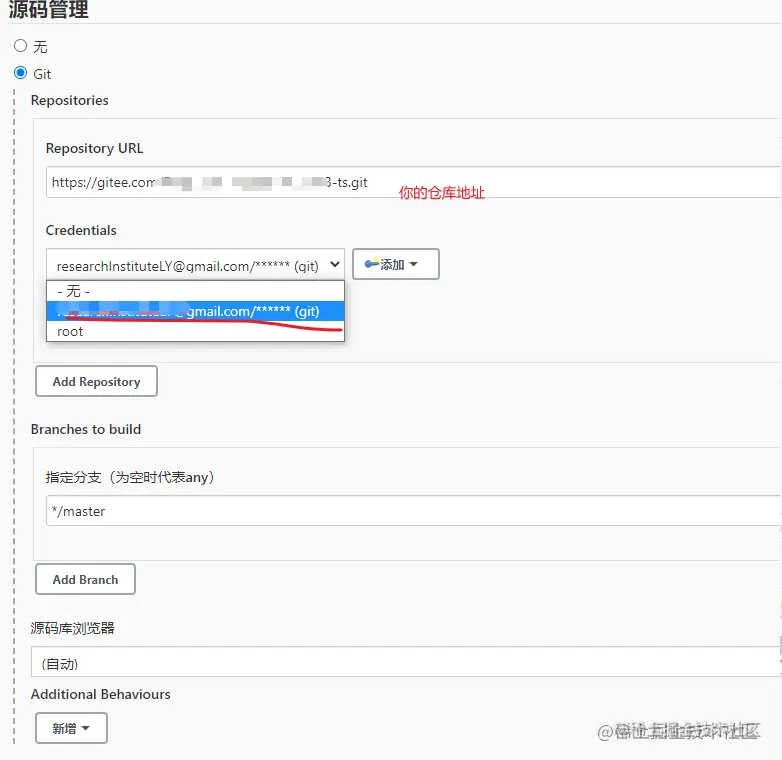782x760 pixels.
Task: Choose the '- 无 -' credentials option
Action: point(195,291)
